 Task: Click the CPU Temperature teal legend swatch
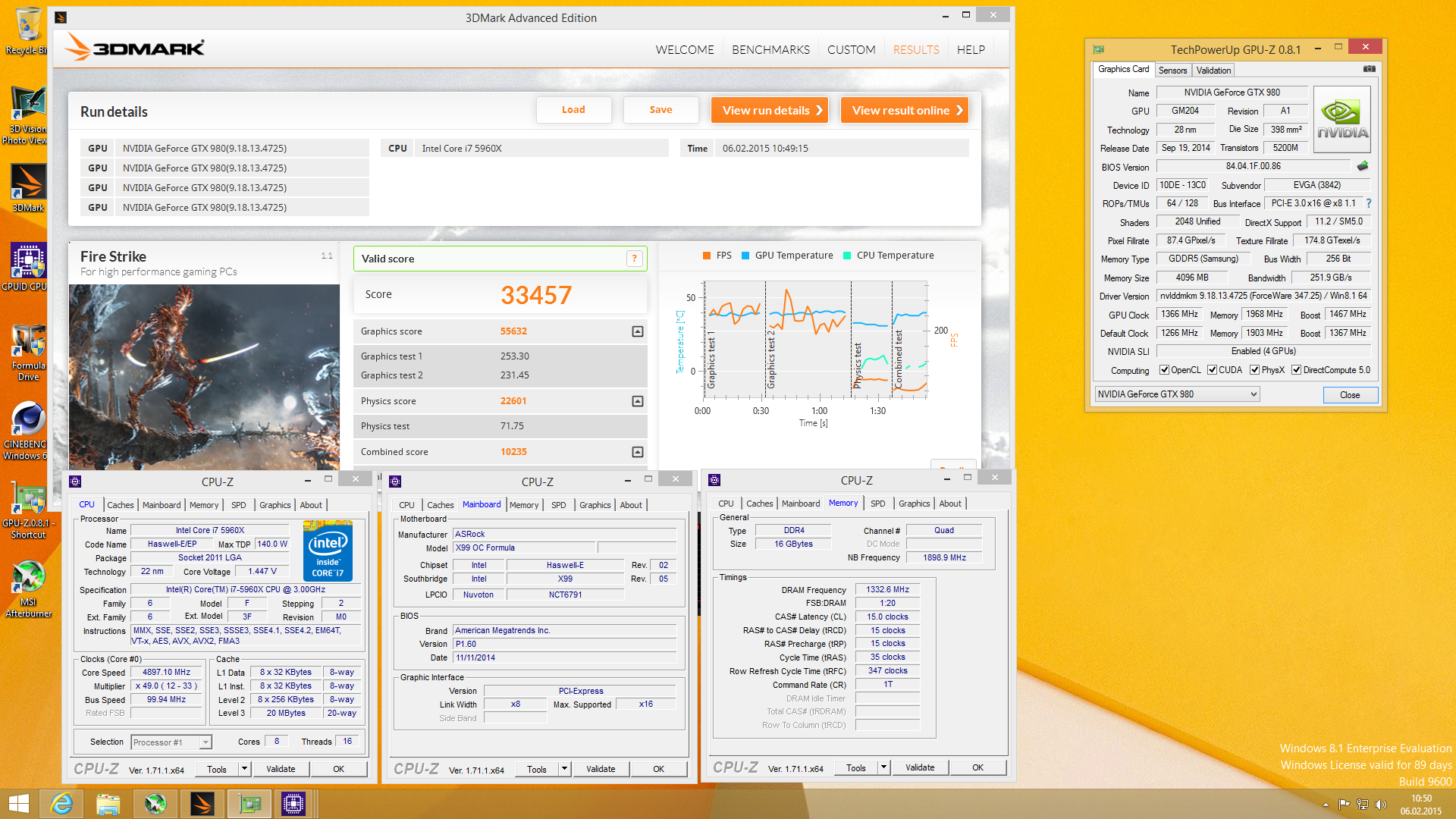[x=847, y=256]
